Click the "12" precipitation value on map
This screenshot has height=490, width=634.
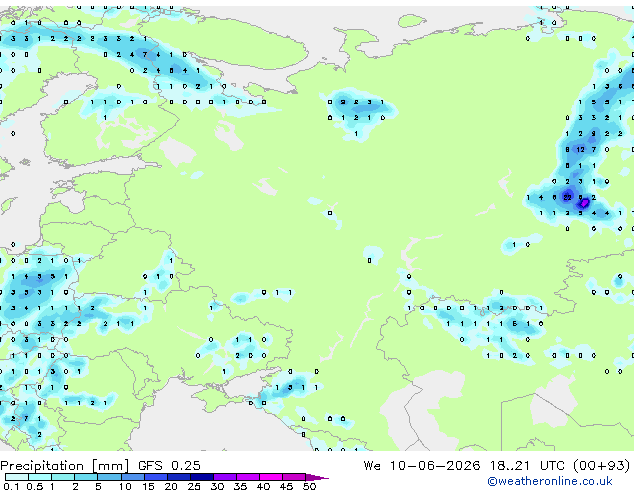580,150
